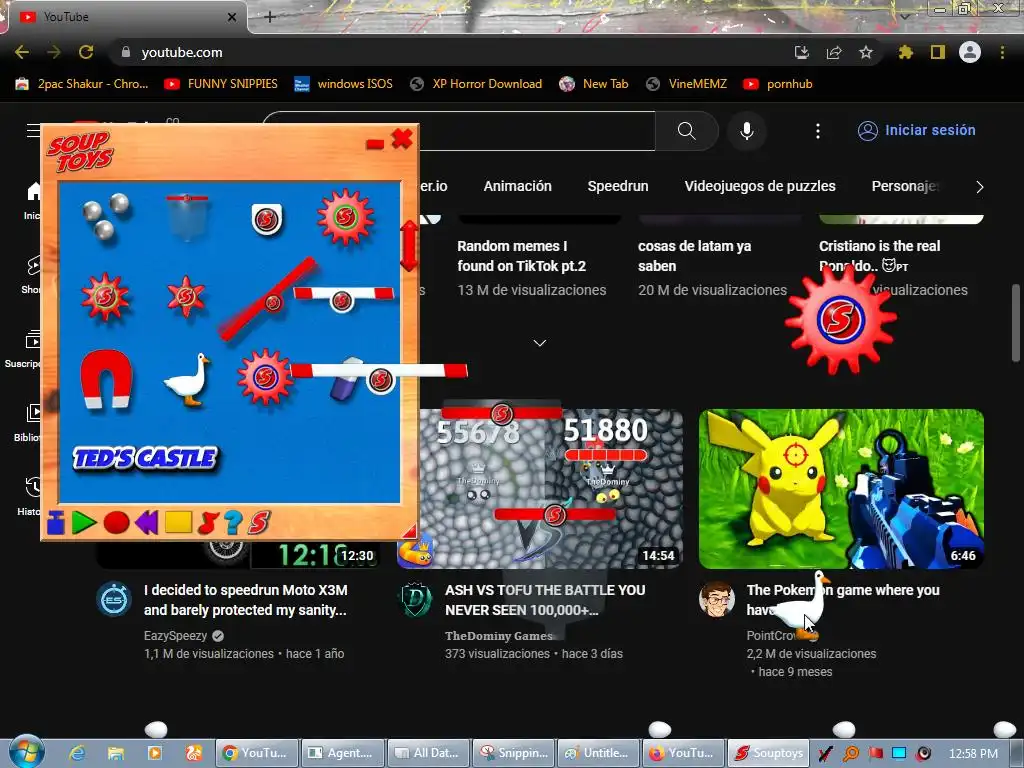Open the 'Random memes I found on TikTok' short
The width and height of the screenshot is (1024, 768).
(x=522, y=256)
